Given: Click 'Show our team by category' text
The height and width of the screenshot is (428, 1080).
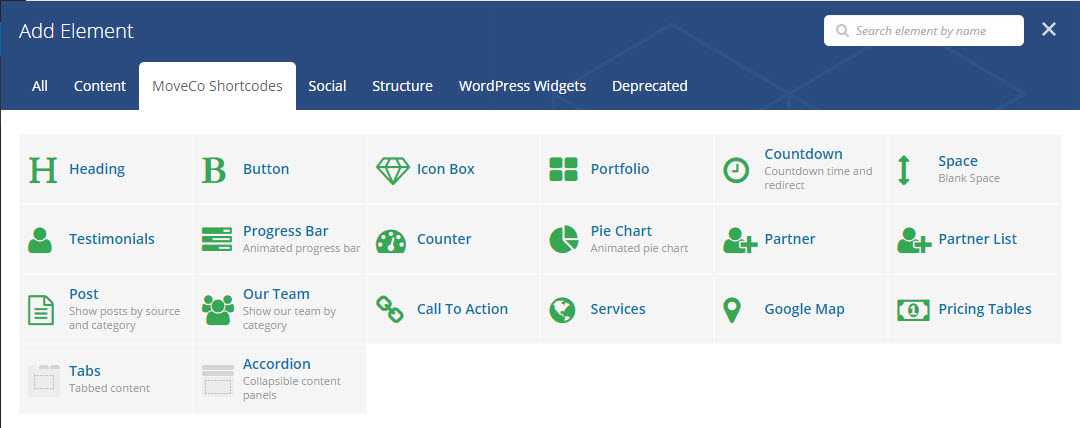Looking at the screenshot, I should coord(289,318).
